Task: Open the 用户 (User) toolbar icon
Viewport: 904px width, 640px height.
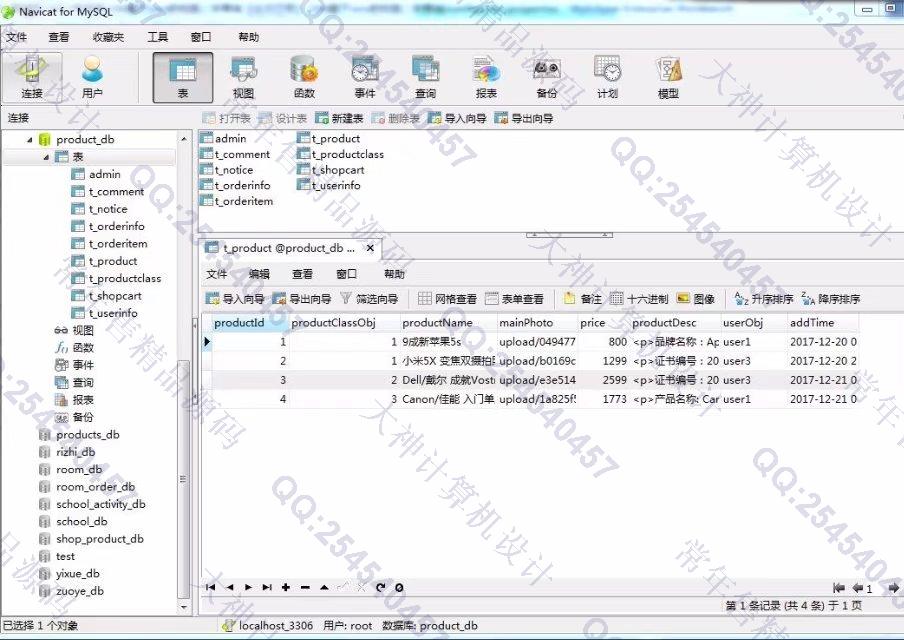Action: [x=92, y=77]
